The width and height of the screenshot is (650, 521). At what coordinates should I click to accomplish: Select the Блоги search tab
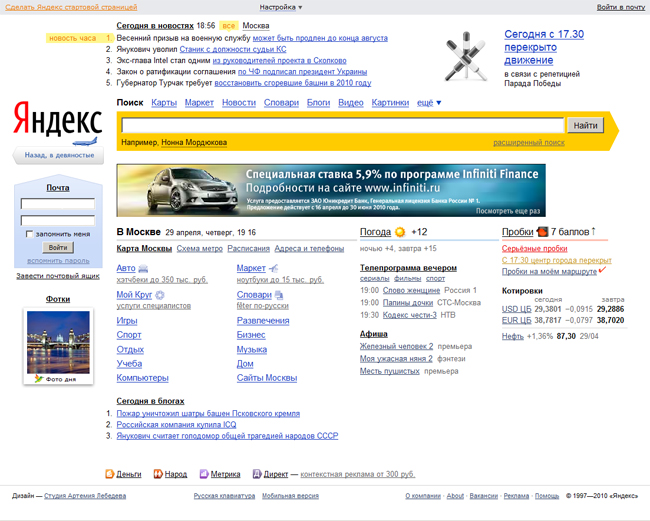tap(318, 102)
